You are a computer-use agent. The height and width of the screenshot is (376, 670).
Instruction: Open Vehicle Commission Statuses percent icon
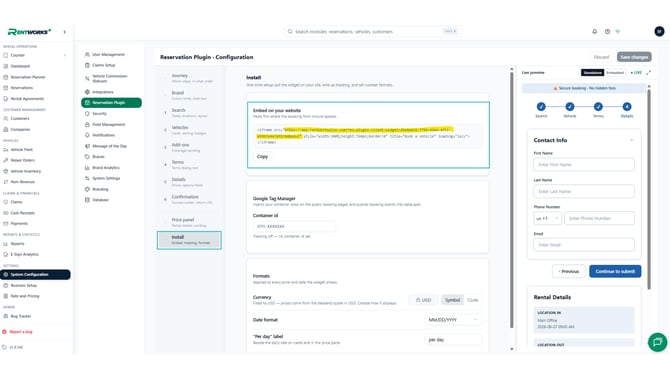pos(87,79)
